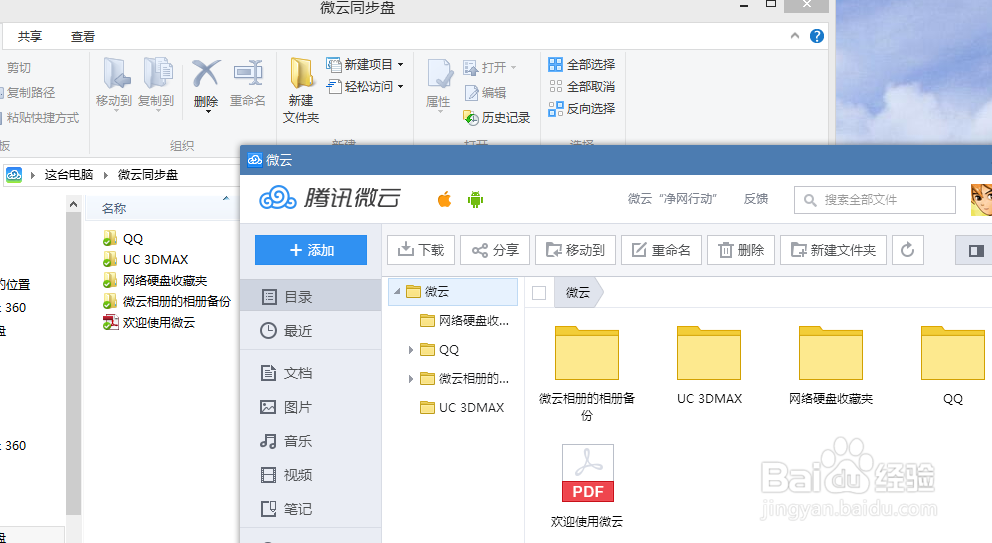
Task: Click the Explorer ribbon 删除 icon
Action: 206,74
